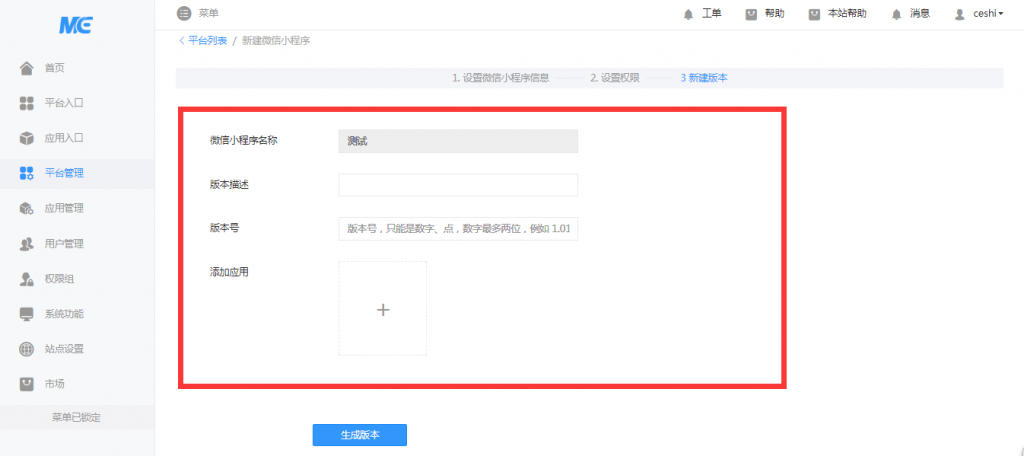Click the 版本描述 input field

point(458,185)
